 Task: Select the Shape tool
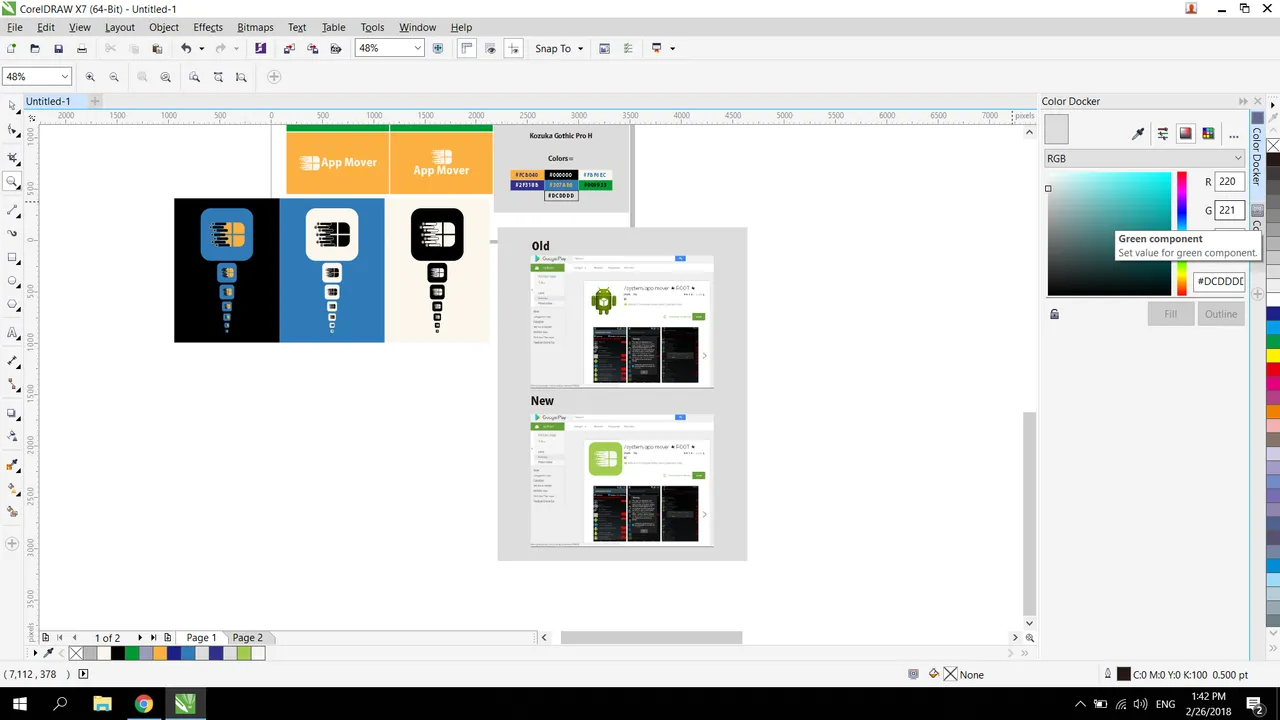point(12,130)
